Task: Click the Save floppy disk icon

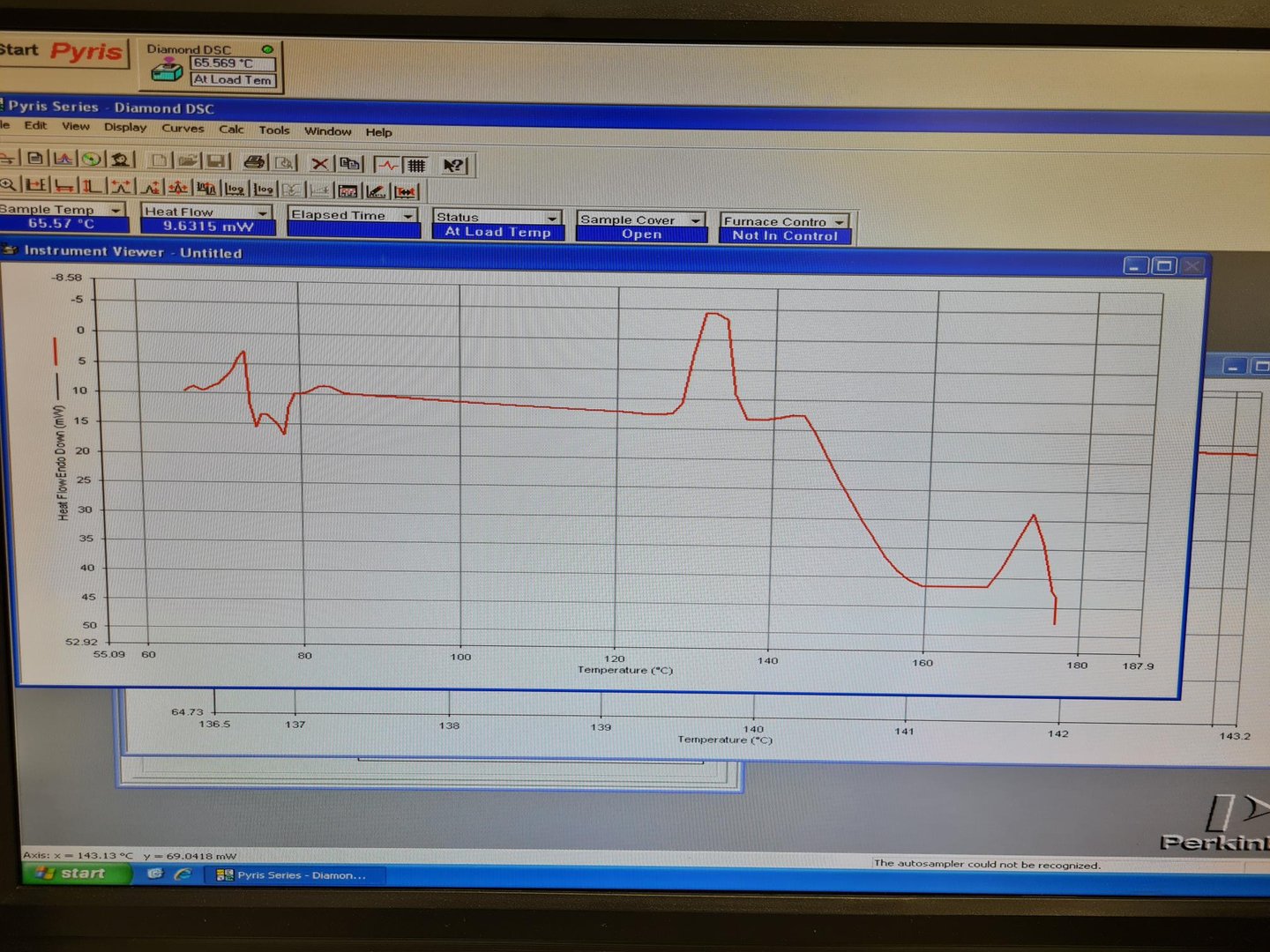Action: click(x=215, y=160)
